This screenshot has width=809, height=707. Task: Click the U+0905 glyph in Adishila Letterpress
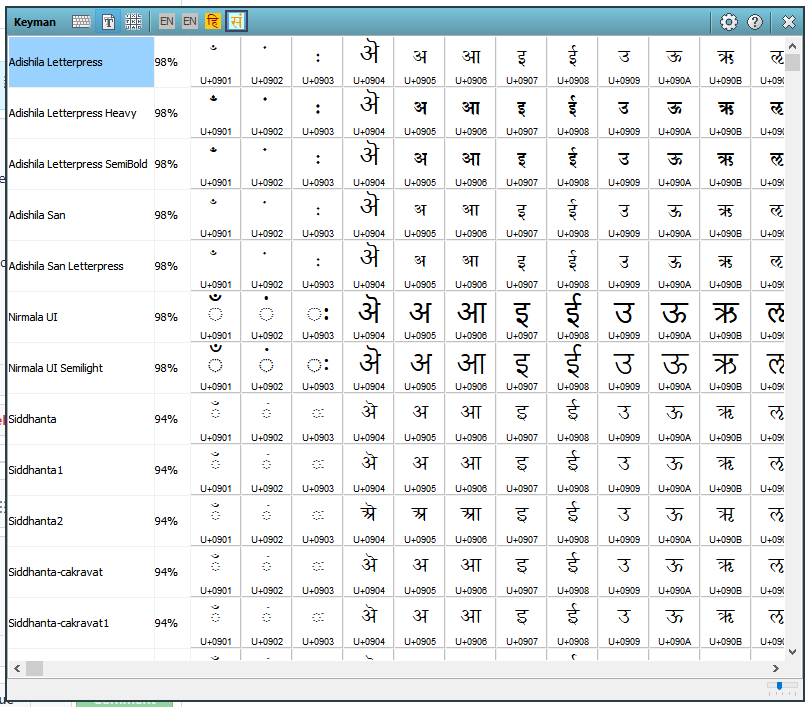click(x=420, y=56)
